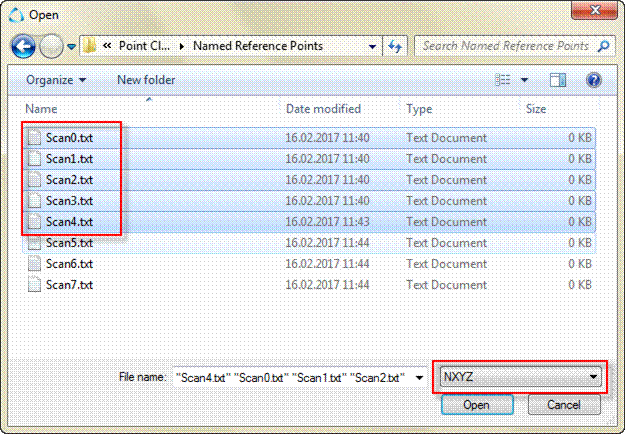The image size is (625, 434).
Task: Select Scan7.txt file
Action: [x=309, y=285]
